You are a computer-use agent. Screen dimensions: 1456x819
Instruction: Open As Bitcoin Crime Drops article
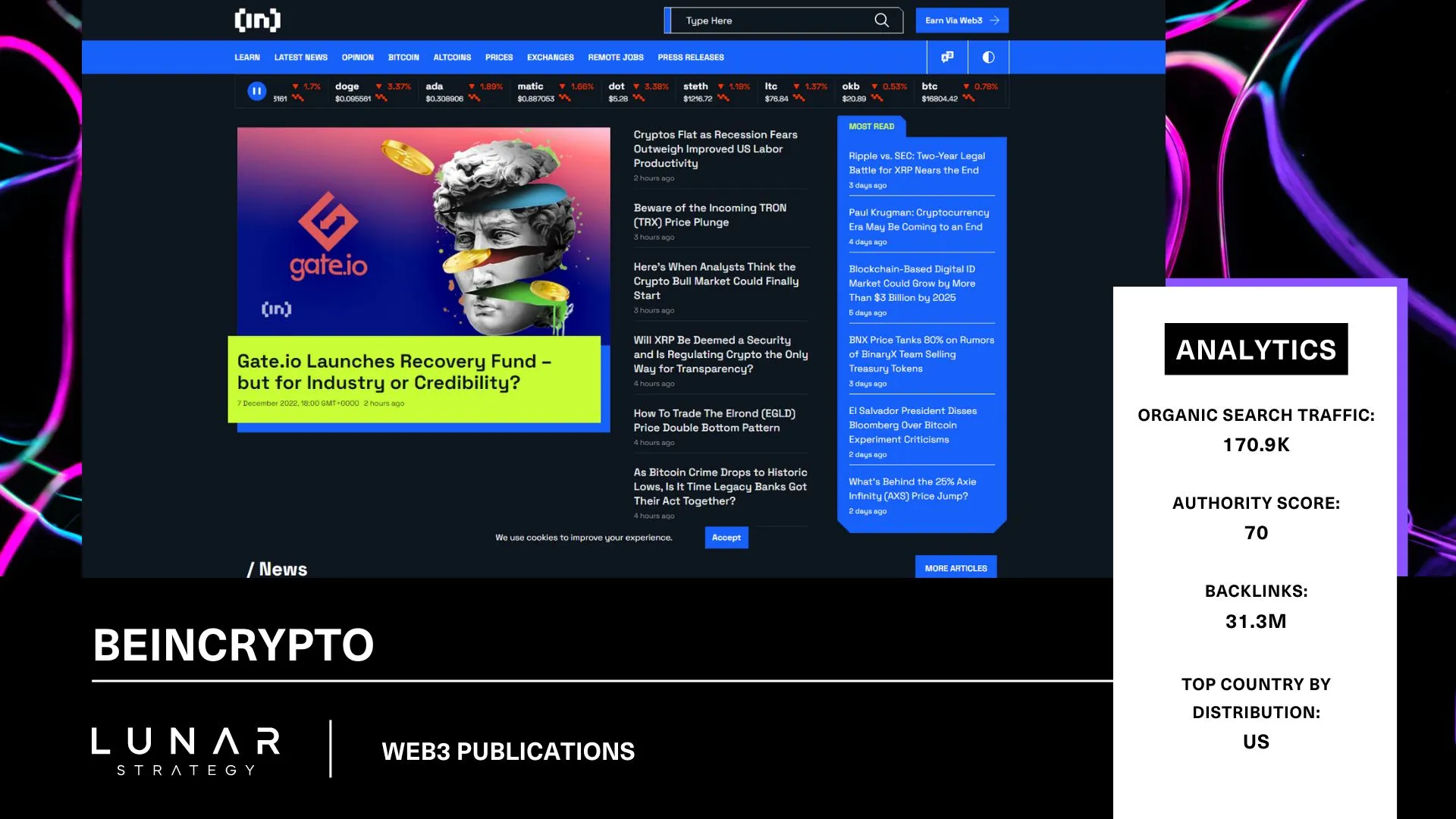(x=720, y=486)
